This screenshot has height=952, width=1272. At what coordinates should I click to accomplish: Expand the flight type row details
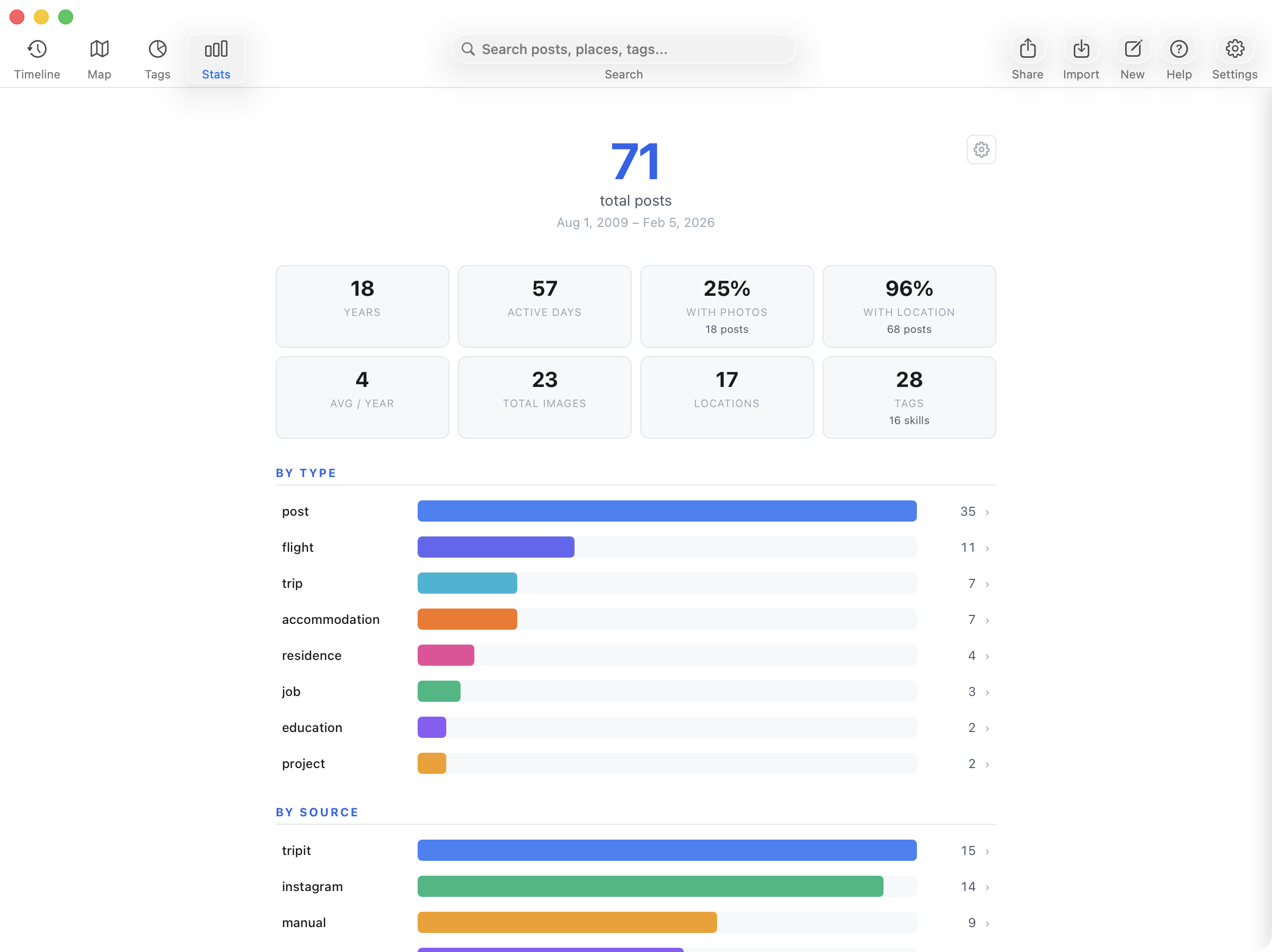987,548
